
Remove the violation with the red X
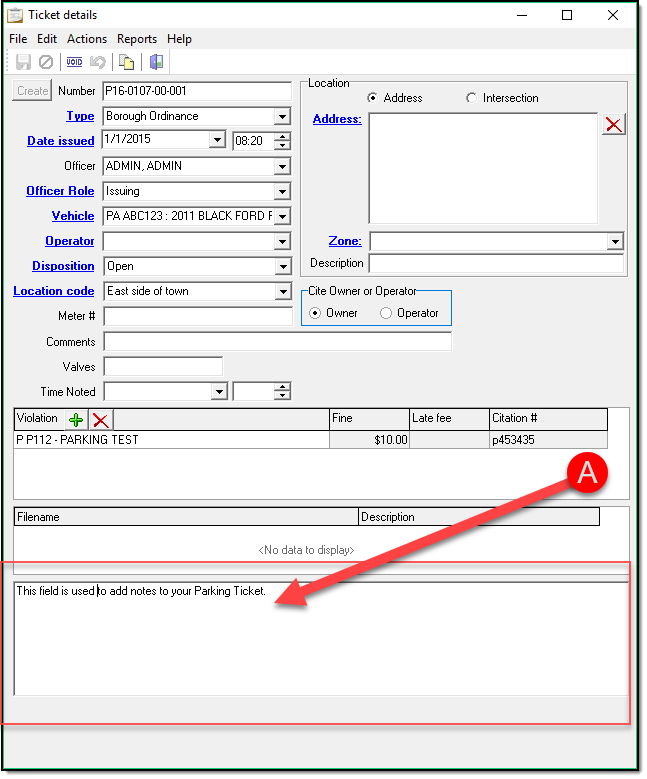click(101, 420)
